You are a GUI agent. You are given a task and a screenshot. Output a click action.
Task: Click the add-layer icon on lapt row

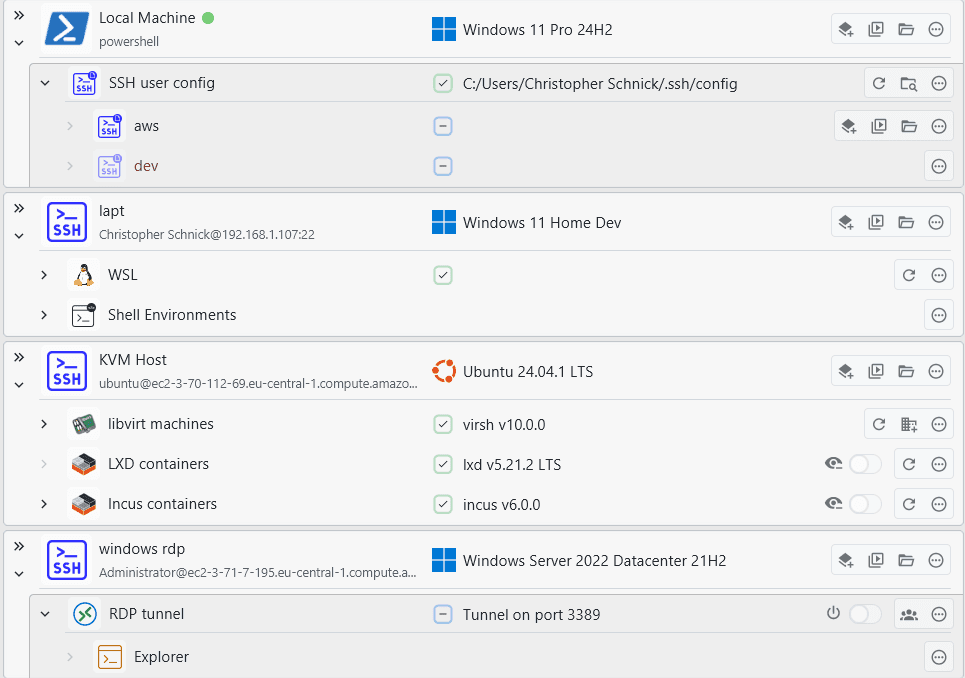[846, 222]
